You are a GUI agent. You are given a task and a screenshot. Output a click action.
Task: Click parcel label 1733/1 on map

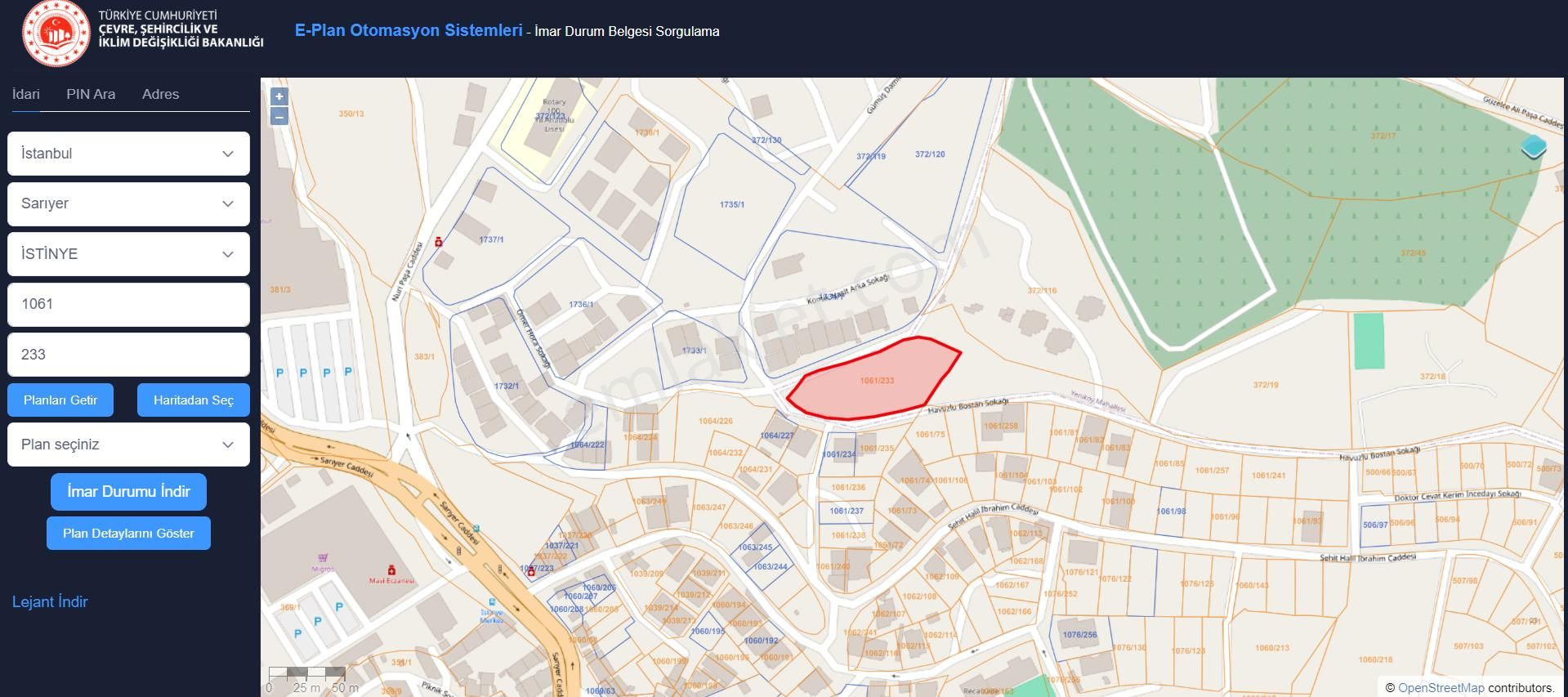point(694,350)
